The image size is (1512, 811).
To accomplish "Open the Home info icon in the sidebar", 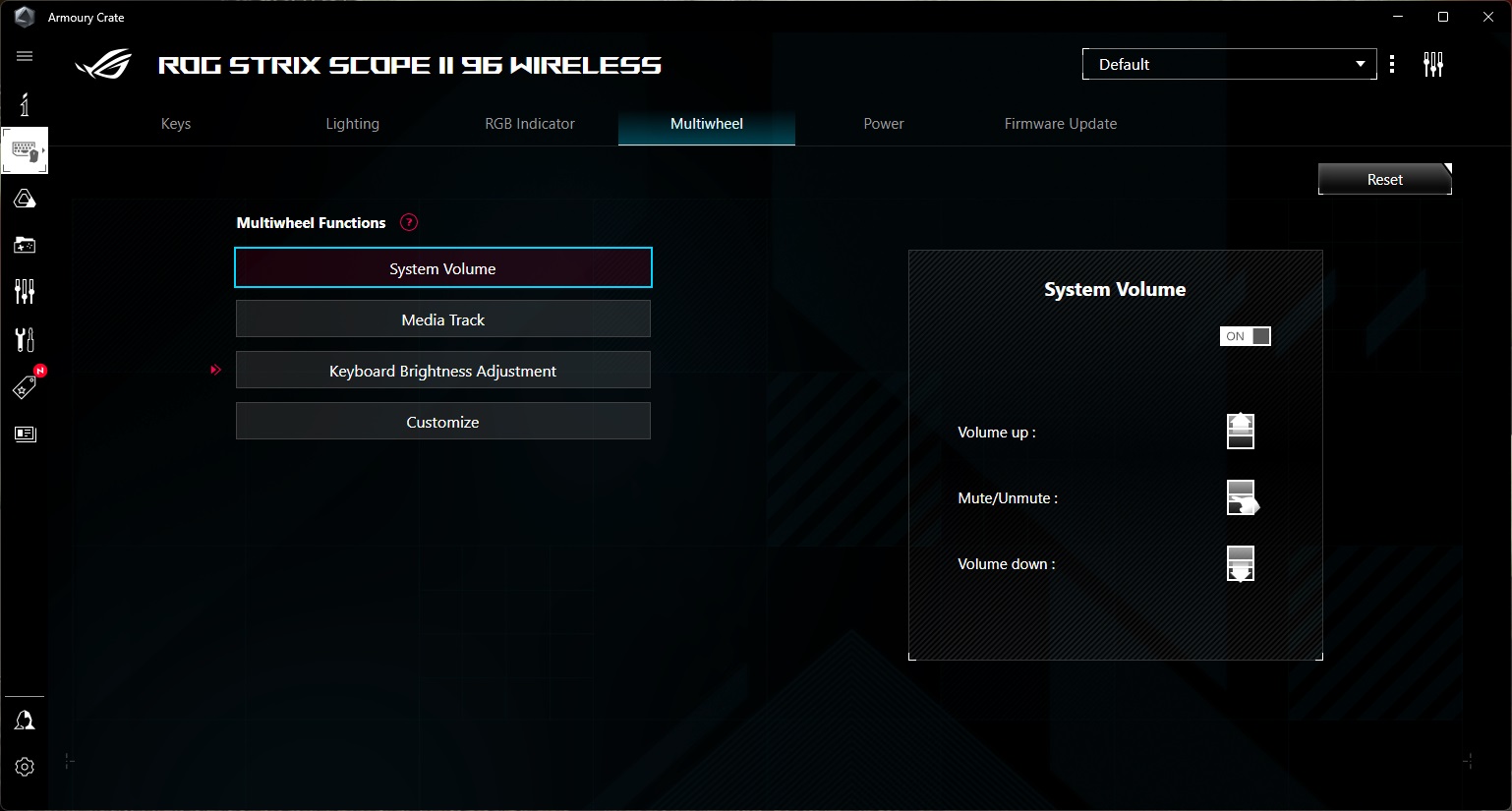I will [x=25, y=104].
